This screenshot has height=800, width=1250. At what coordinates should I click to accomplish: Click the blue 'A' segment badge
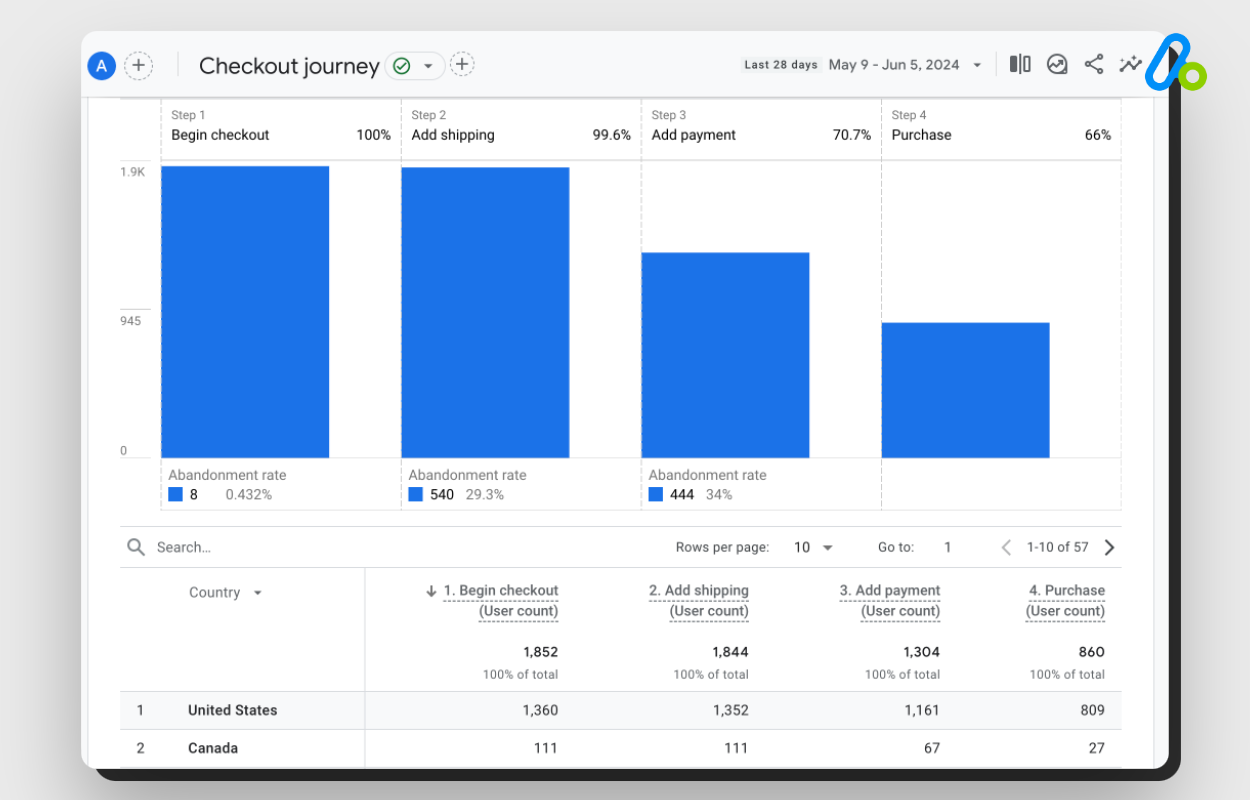(102, 66)
